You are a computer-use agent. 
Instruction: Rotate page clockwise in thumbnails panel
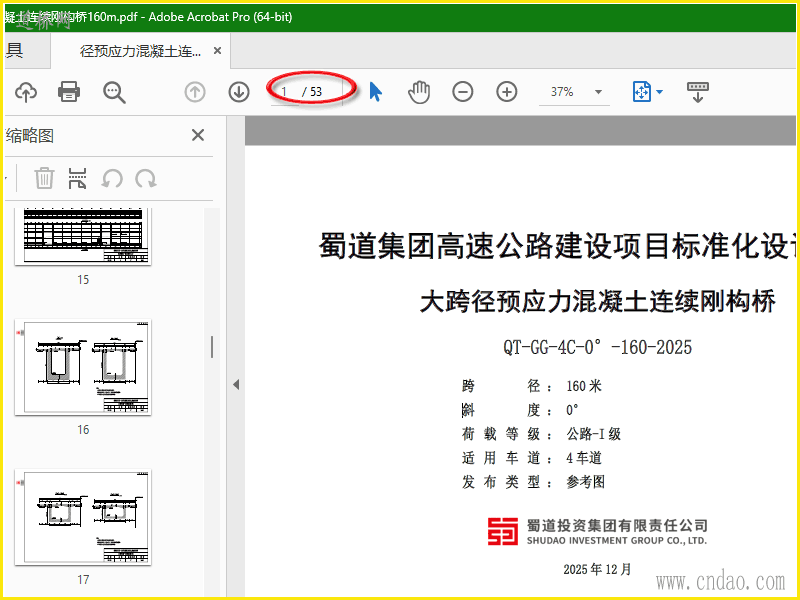point(145,179)
